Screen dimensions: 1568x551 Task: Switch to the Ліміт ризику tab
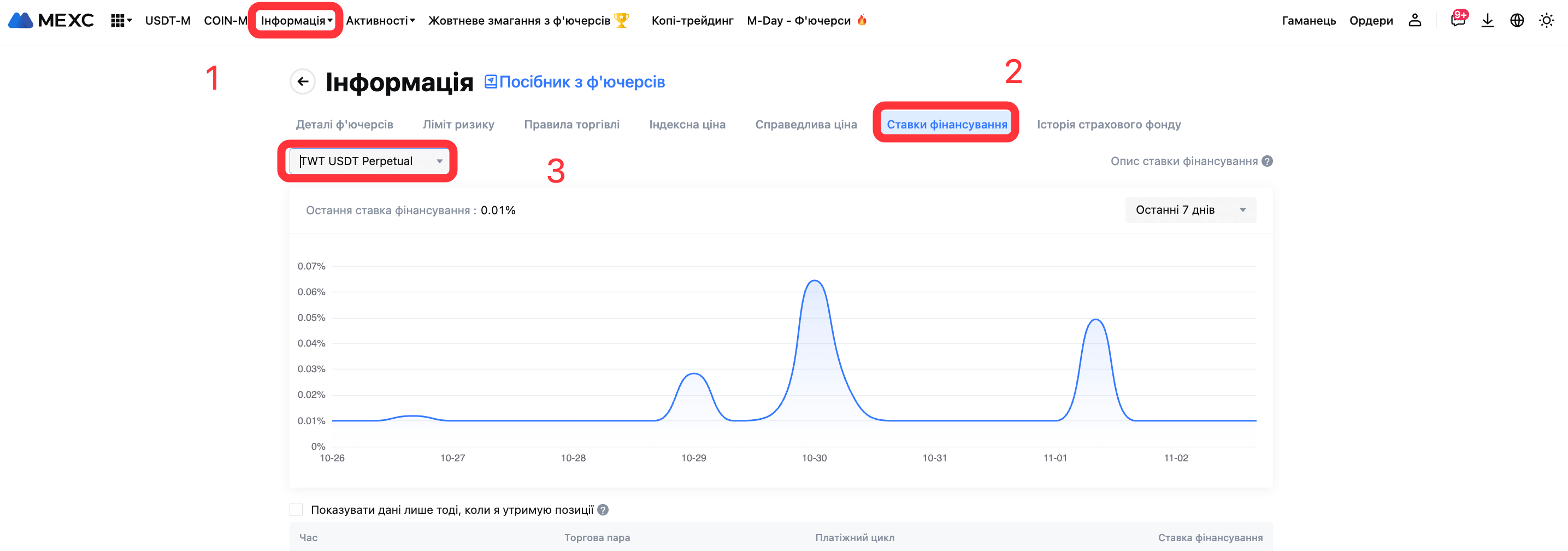(x=458, y=125)
